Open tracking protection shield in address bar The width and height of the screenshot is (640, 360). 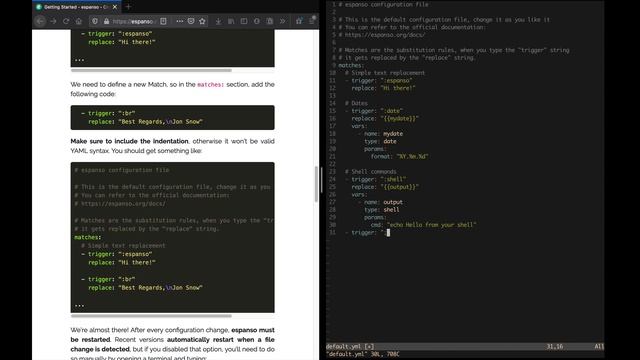(x=95, y=21)
